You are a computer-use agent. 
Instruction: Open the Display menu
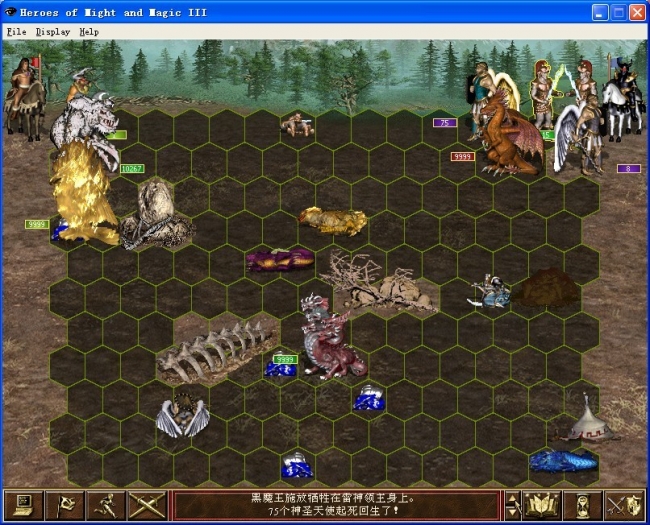click(53, 32)
